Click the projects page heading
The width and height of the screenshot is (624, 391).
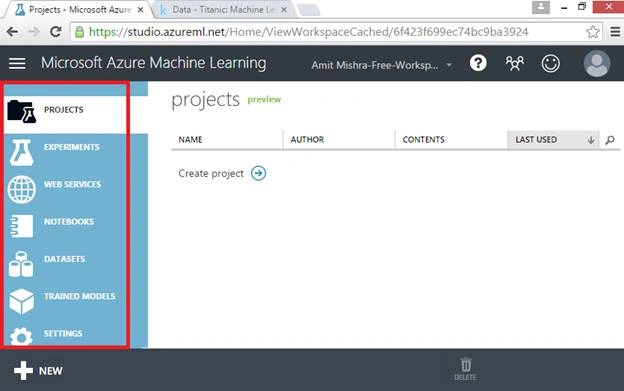point(205,99)
